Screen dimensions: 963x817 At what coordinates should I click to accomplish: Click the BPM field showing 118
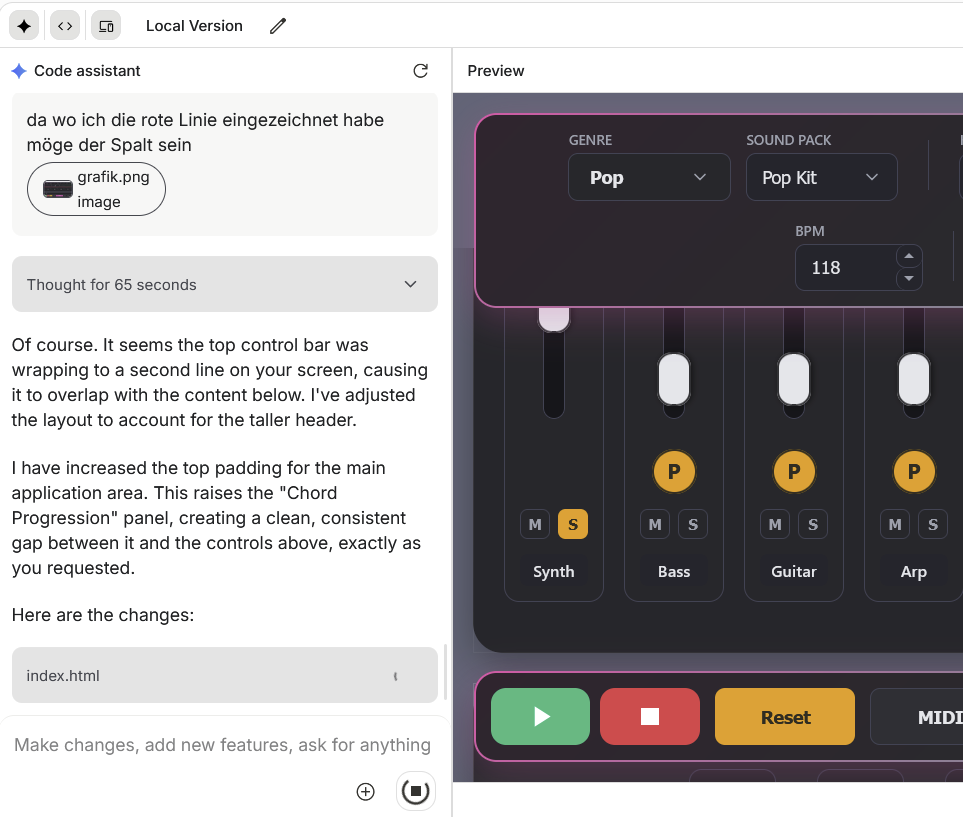[x=845, y=268]
